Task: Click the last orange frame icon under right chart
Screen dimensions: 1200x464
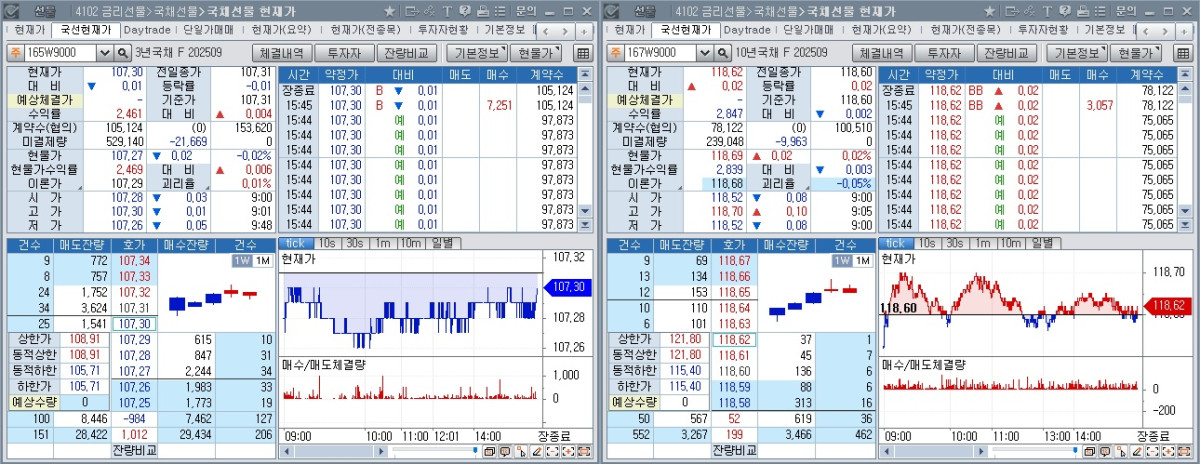Action: (1184, 452)
